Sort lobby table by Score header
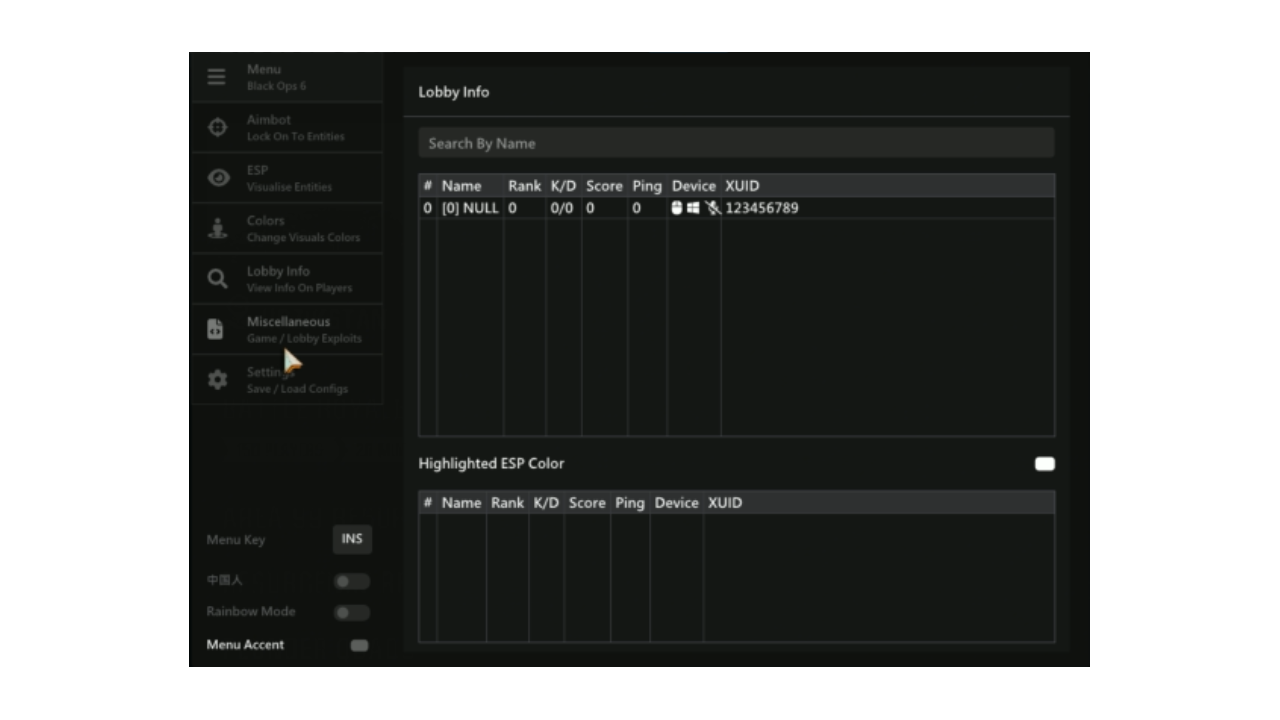 click(604, 186)
